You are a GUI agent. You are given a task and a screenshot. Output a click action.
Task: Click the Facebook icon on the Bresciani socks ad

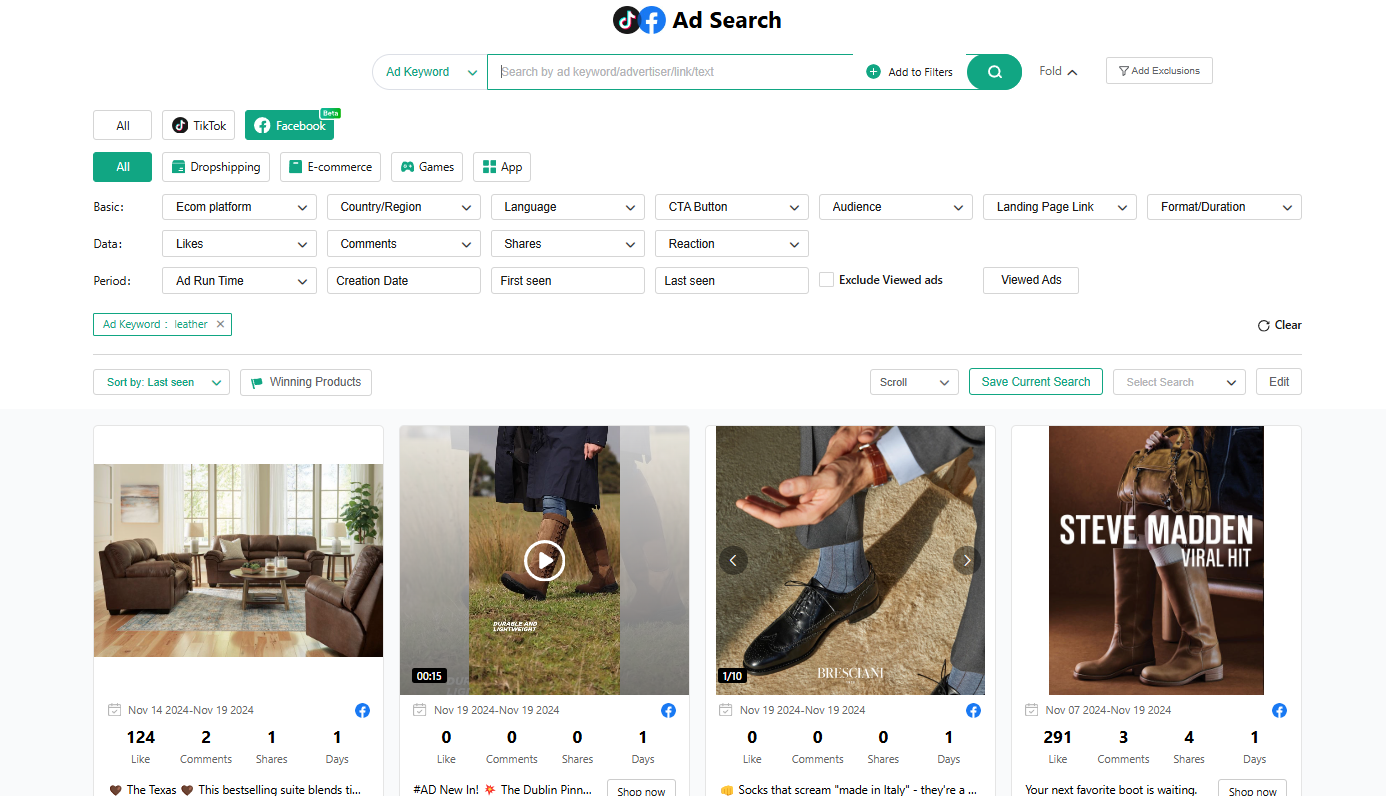pyautogui.click(x=973, y=710)
